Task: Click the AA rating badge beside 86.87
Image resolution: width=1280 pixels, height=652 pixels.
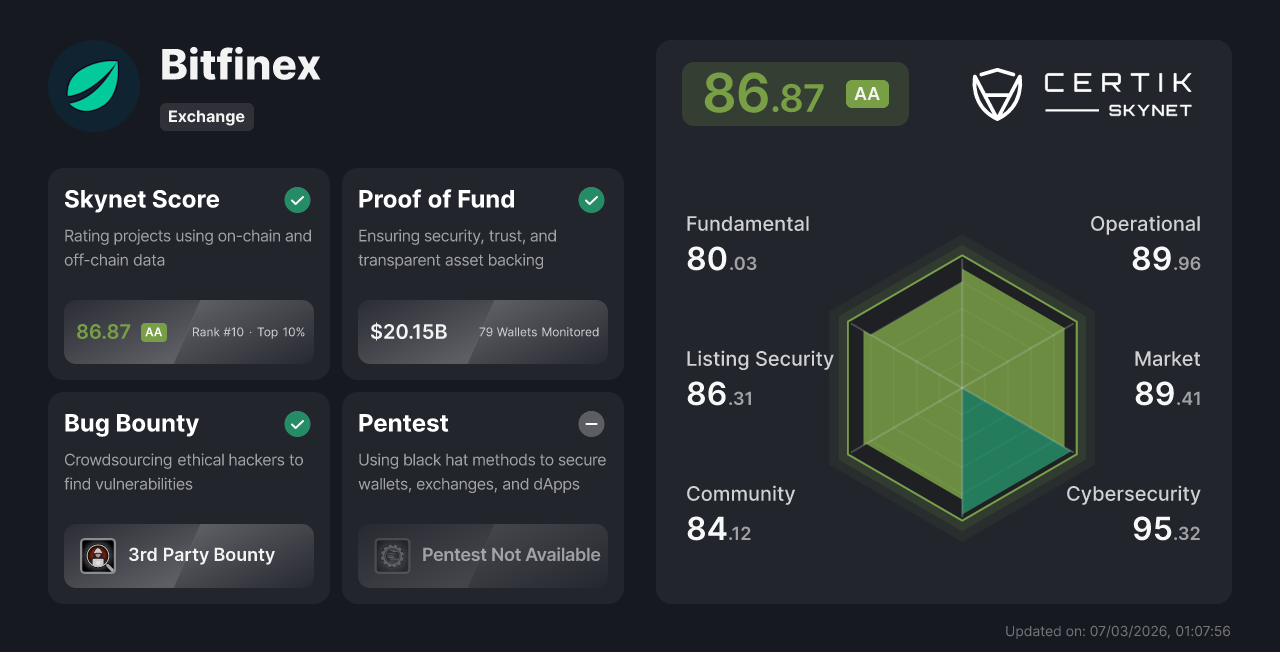Action: pos(867,94)
